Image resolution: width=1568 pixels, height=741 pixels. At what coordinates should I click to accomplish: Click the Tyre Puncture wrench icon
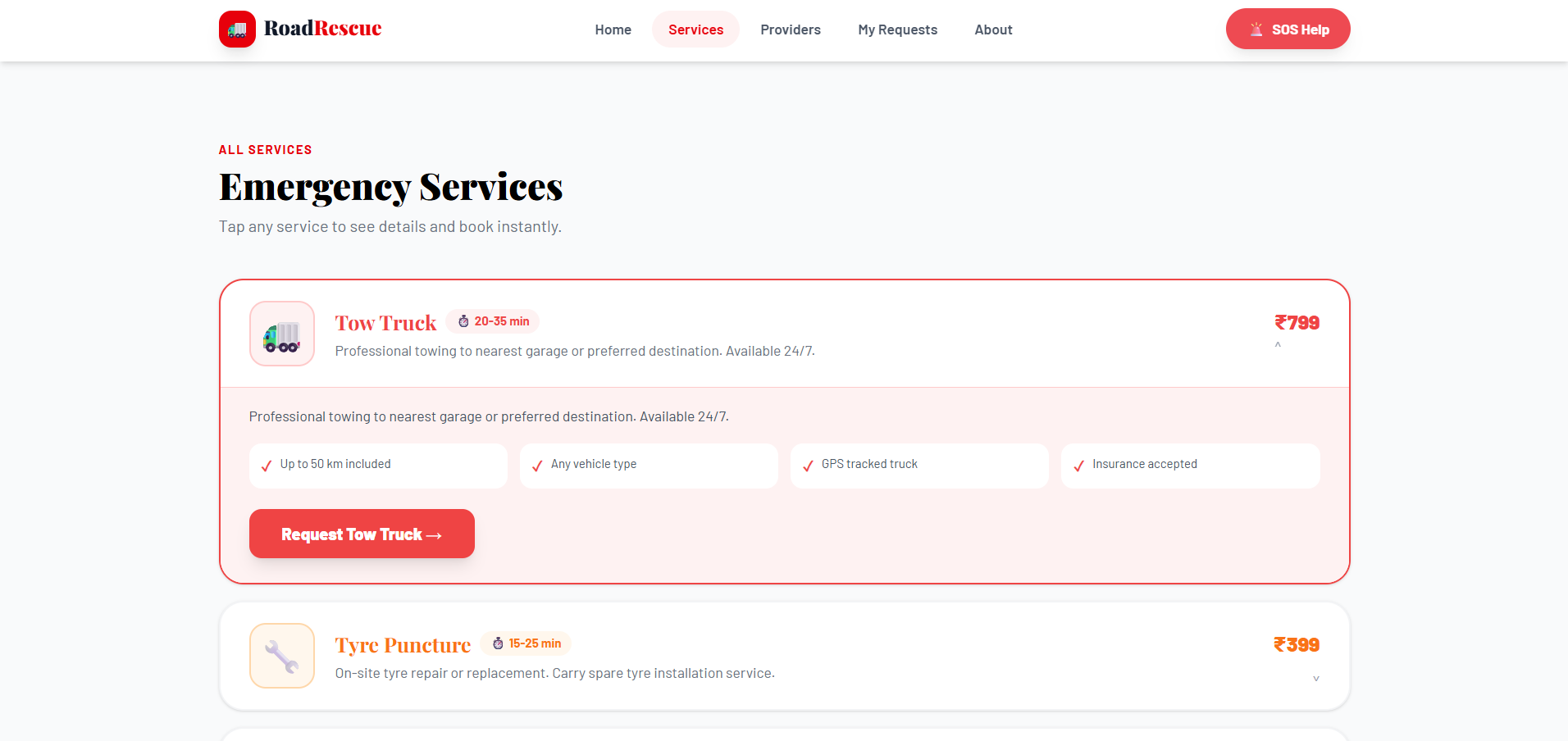point(282,656)
